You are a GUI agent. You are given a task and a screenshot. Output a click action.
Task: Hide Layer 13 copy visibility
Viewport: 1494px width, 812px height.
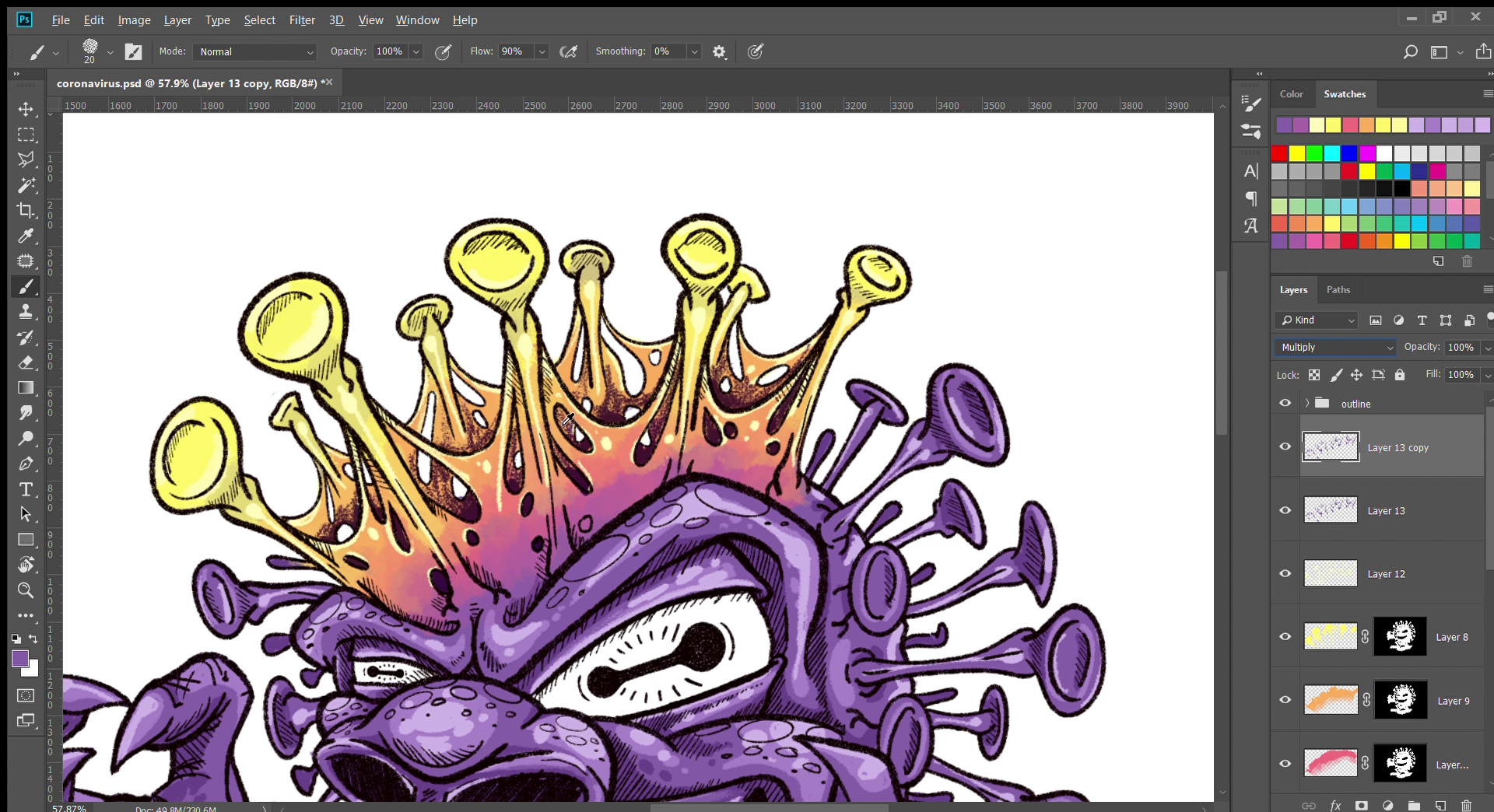tap(1285, 446)
